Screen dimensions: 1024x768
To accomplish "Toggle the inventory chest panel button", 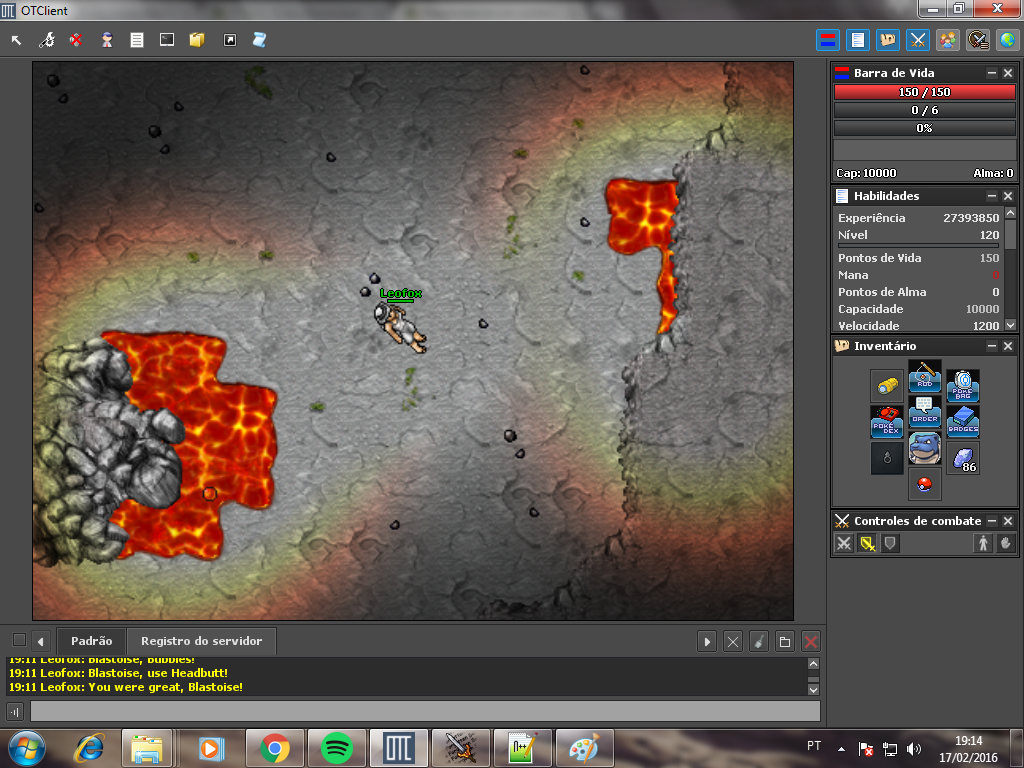I will 888,40.
